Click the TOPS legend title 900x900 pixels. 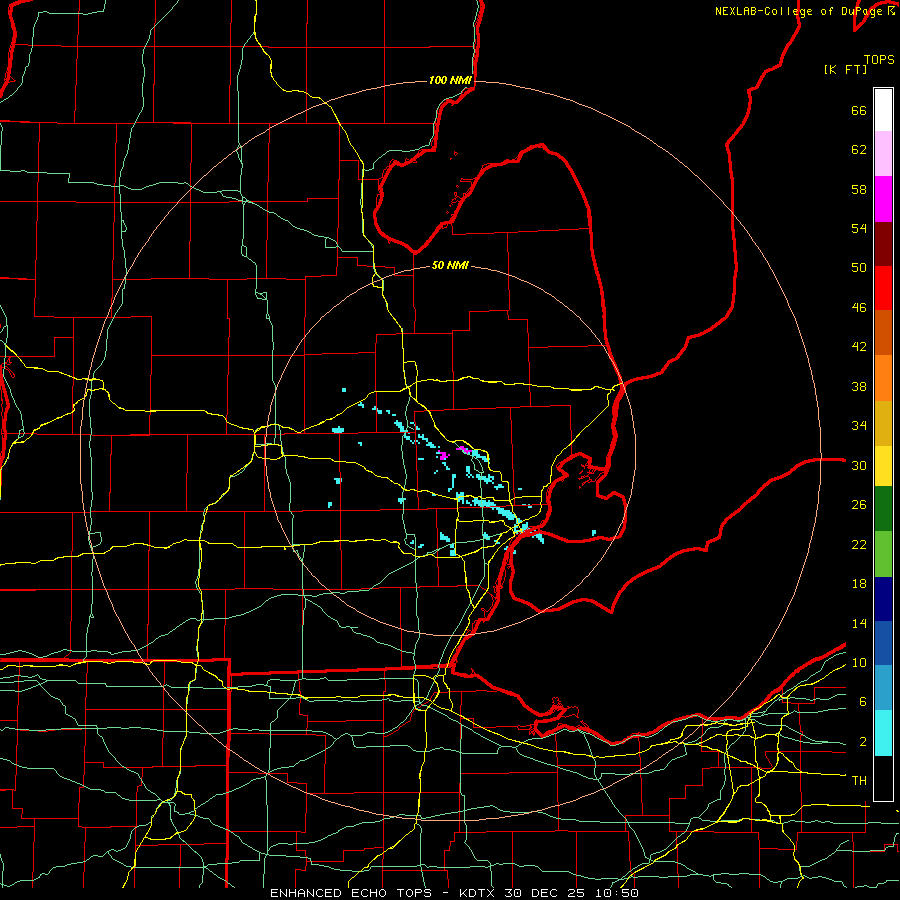coord(879,60)
